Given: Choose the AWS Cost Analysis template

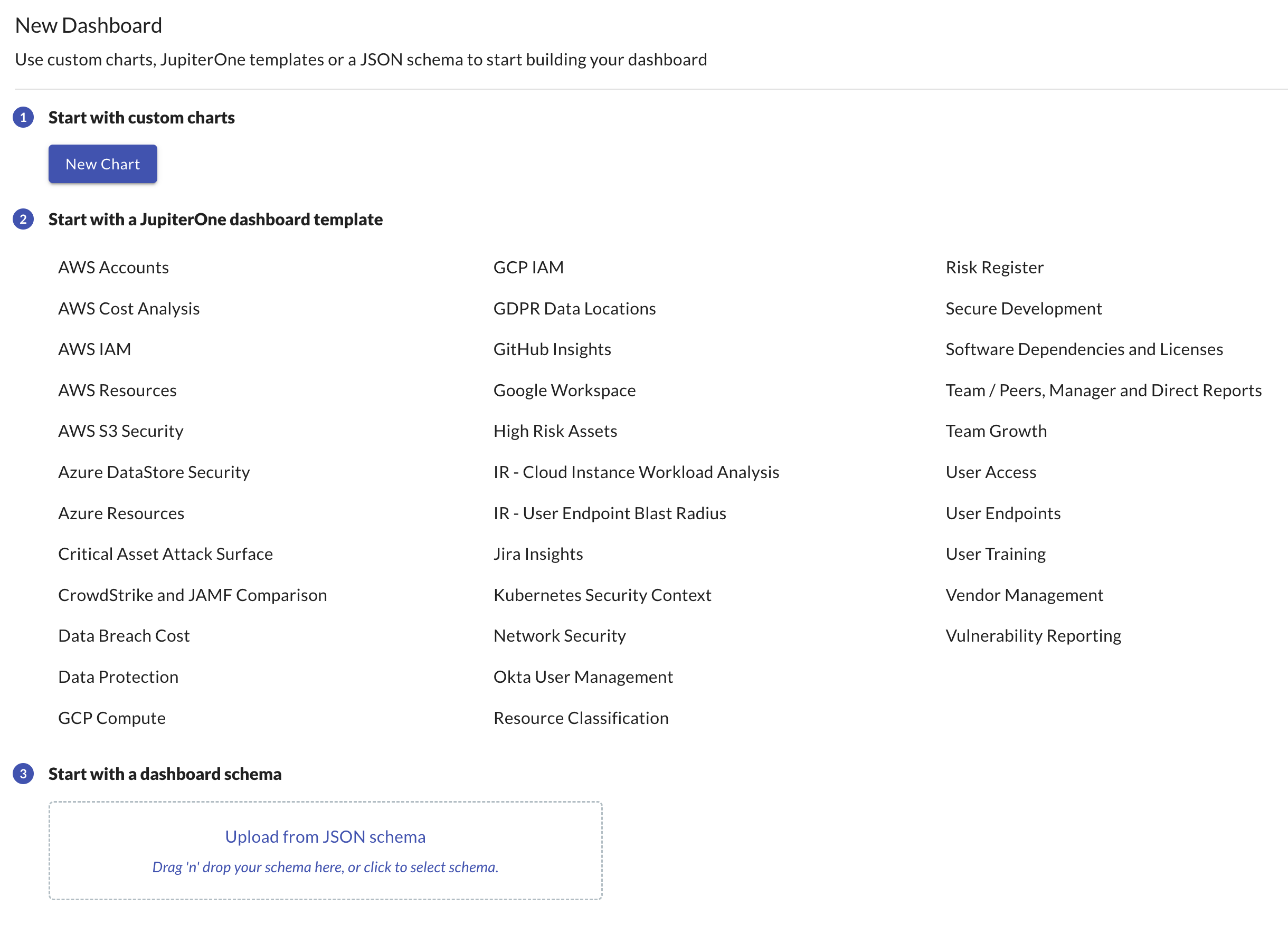Looking at the screenshot, I should (x=128, y=308).
